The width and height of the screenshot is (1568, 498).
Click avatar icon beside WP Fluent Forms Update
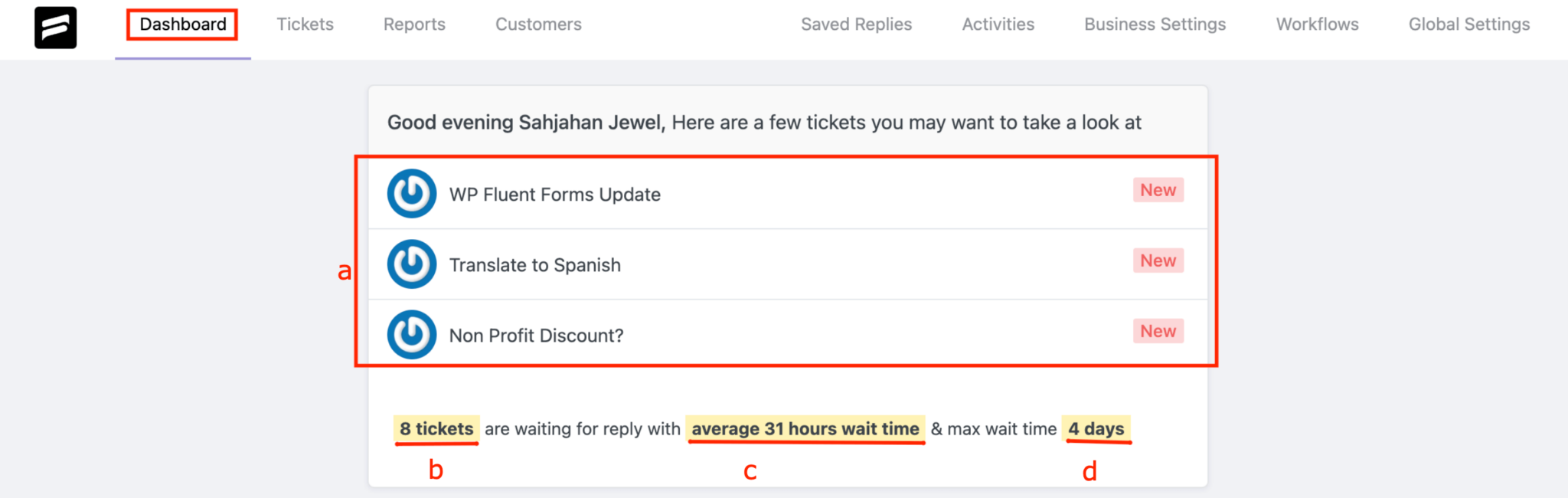pos(412,194)
